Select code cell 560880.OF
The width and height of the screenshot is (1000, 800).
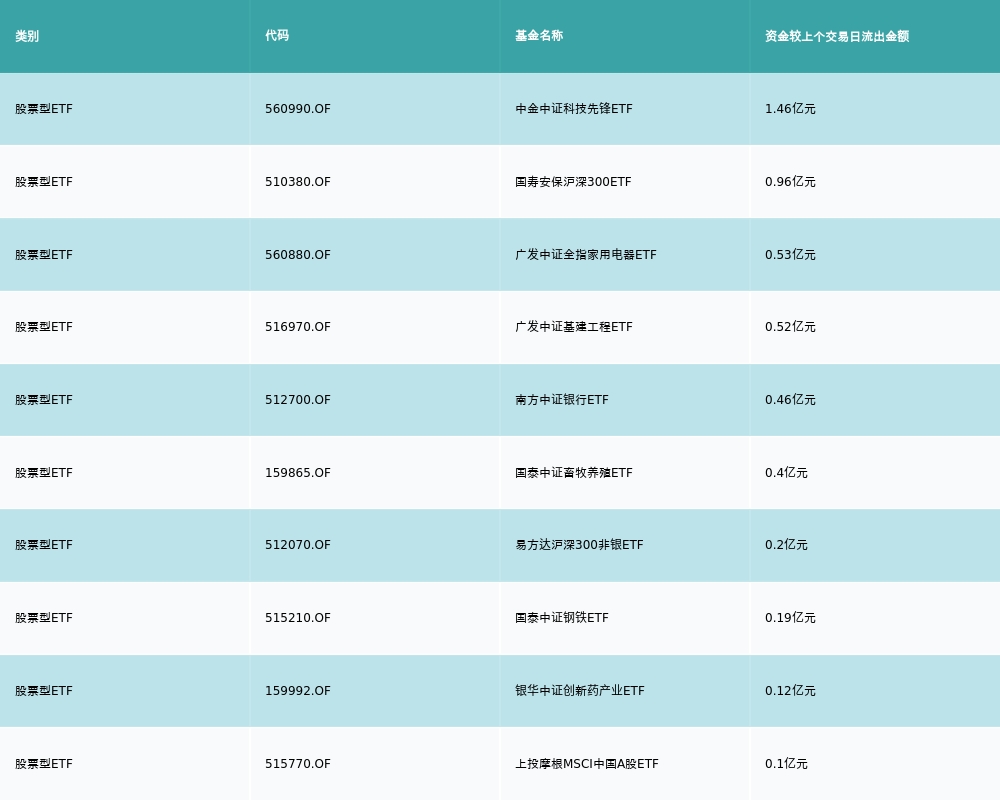tap(298, 255)
